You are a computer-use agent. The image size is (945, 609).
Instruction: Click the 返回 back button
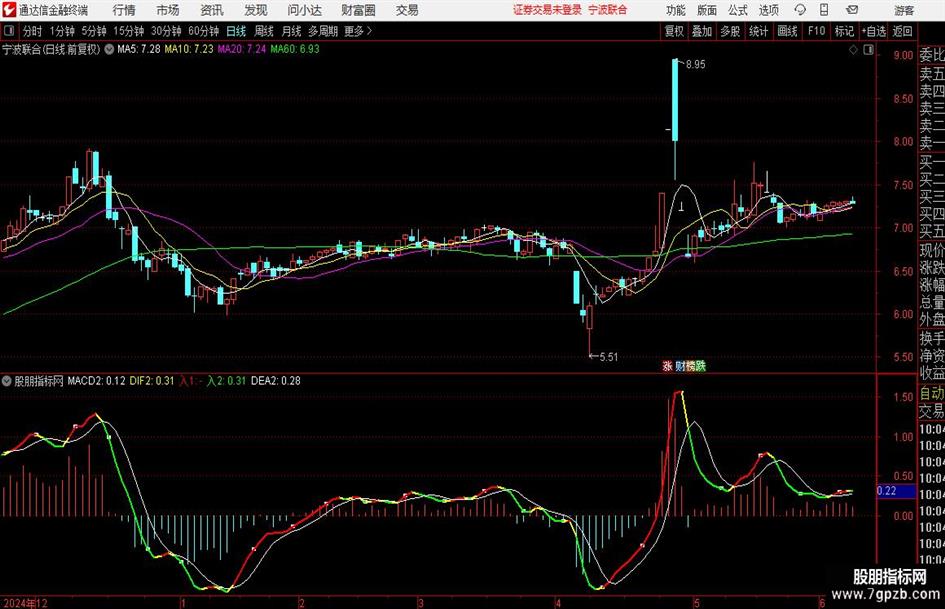click(902, 31)
